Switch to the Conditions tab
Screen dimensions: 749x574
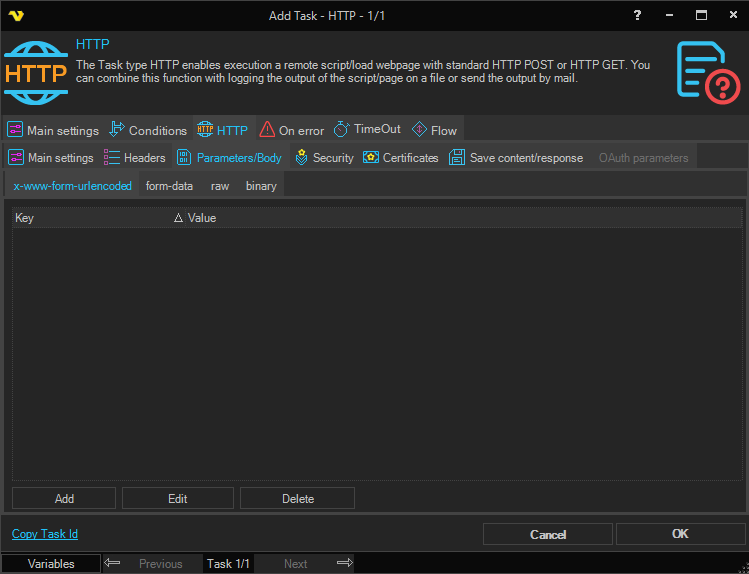tap(148, 130)
